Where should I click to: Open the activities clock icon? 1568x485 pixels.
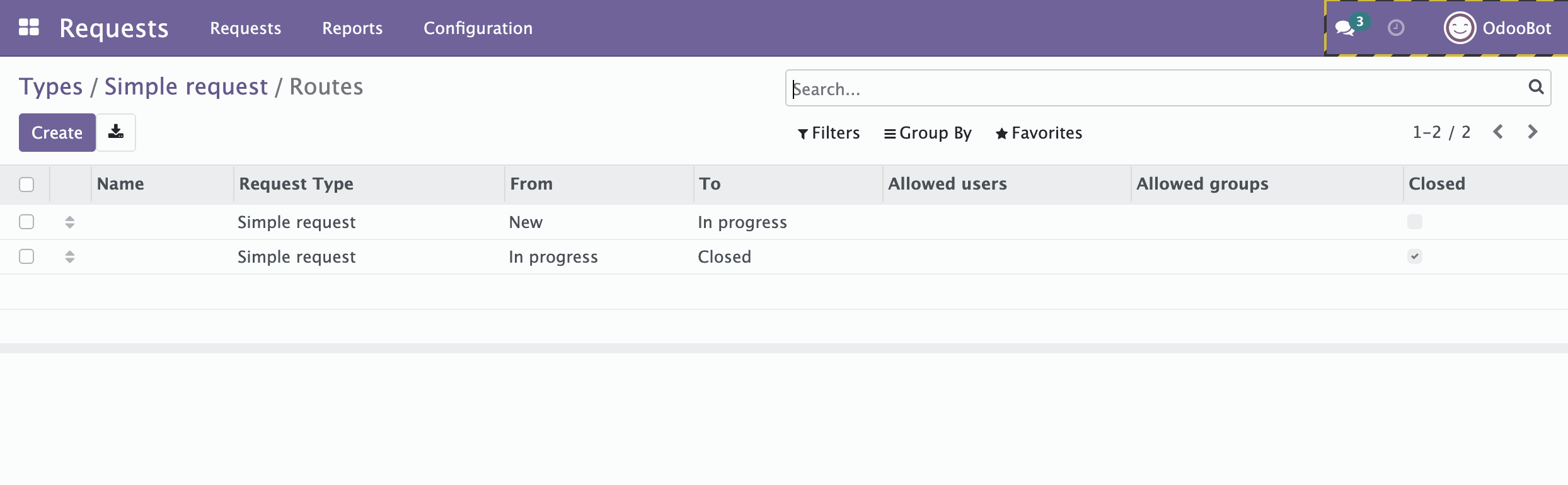click(1396, 28)
